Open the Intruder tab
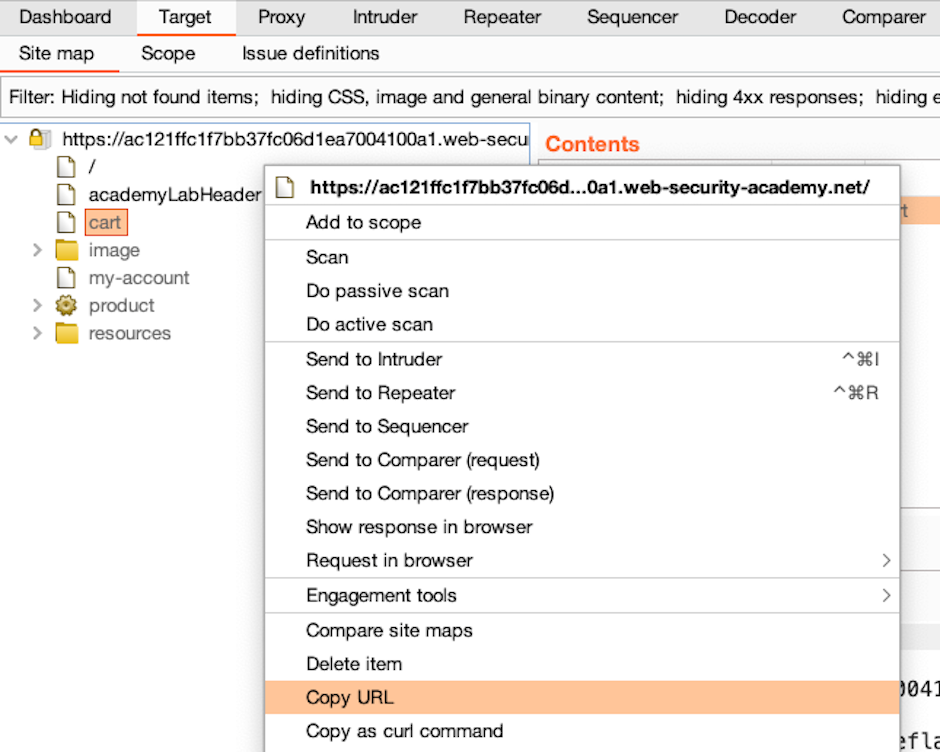The height and width of the screenshot is (752, 940). tap(385, 17)
